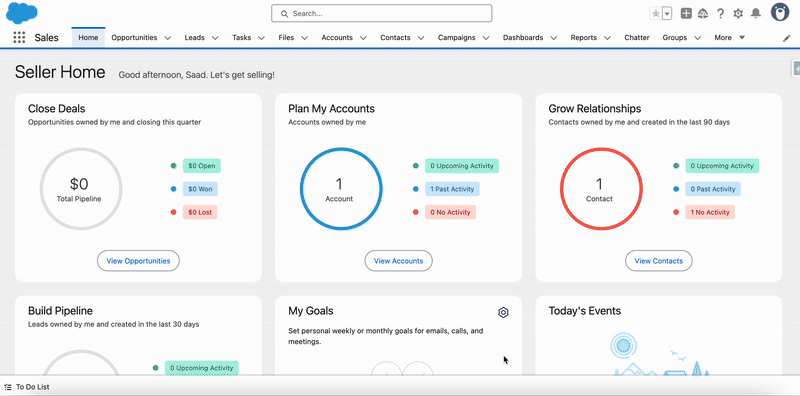Click 0 Past Activity badge in Grow Relationships
This screenshot has height=396, width=800.
[713, 189]
